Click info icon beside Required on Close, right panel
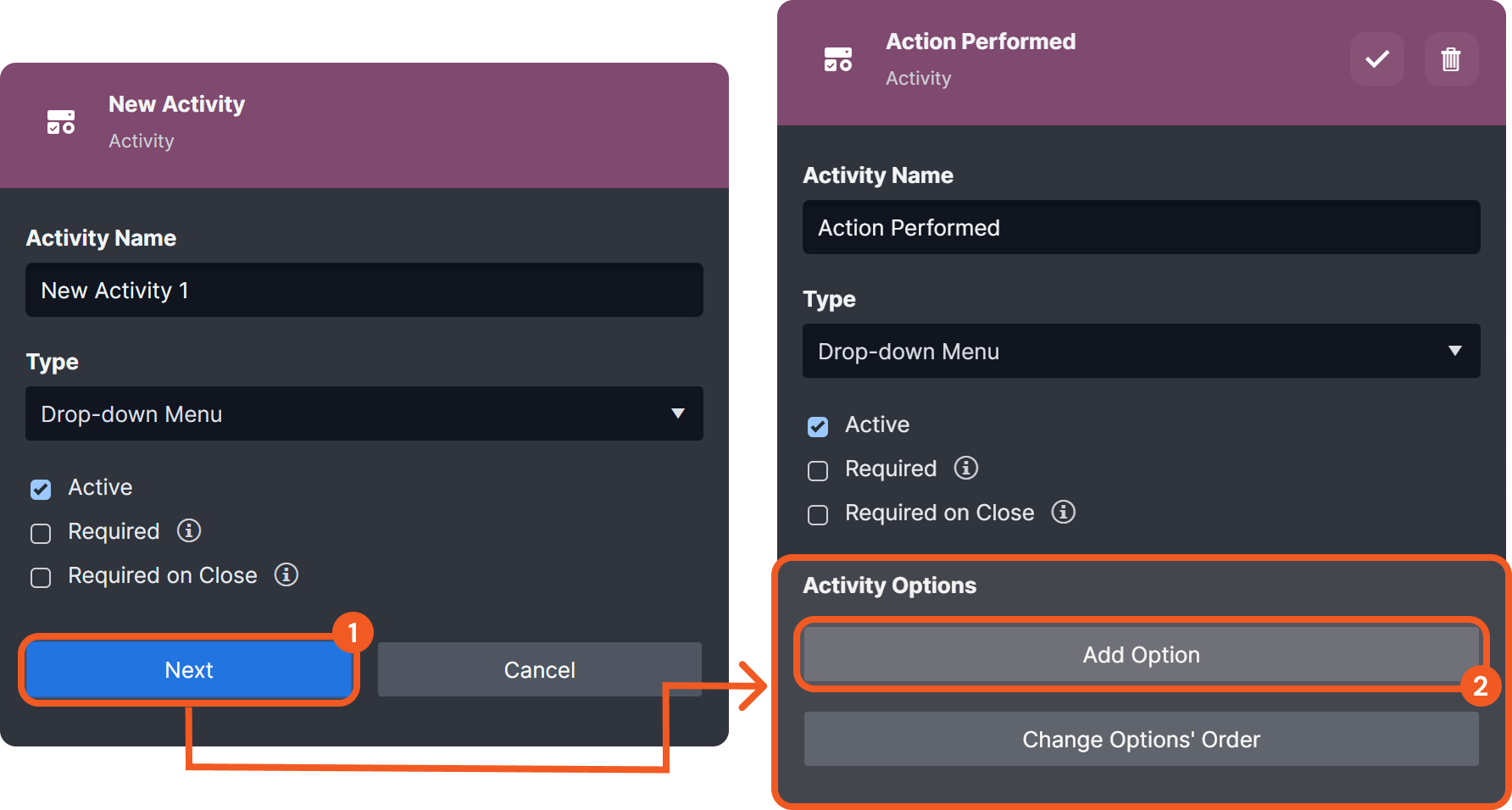The height and width of the screenshot is (810, 1512). click(1064, 512)
